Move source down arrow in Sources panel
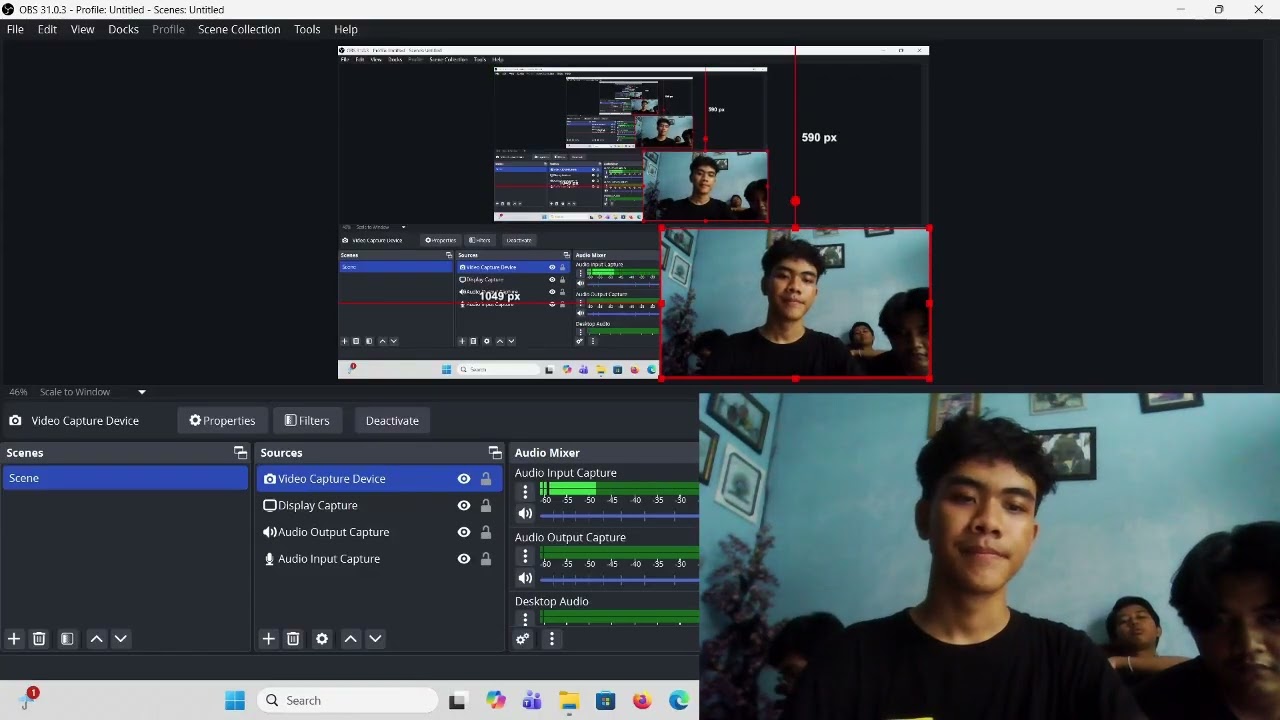The height and width of the screenshot is (720, 1280). coord(375,638)
